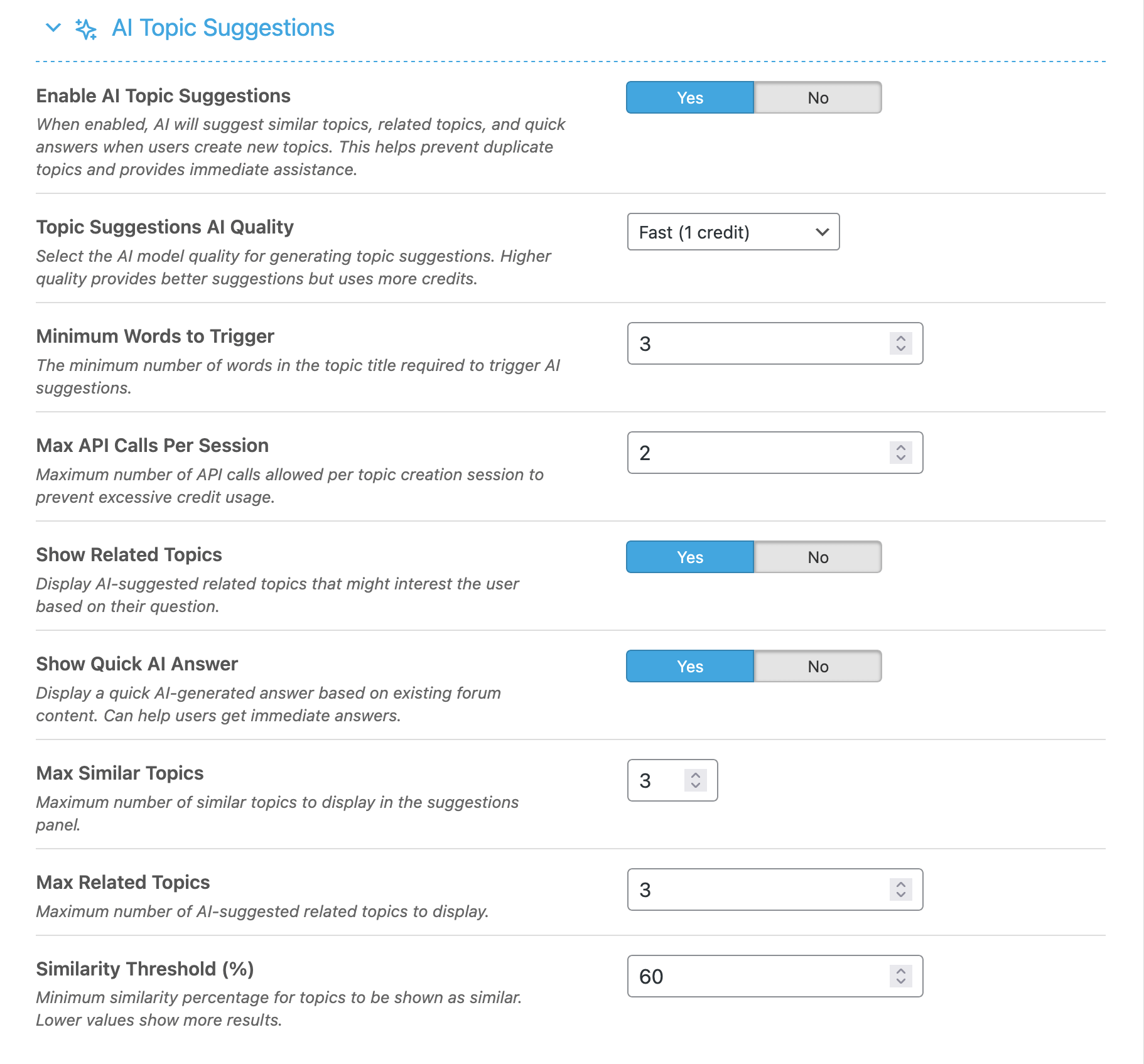Keep Show Quick AI Answer enabled by clicking Yes
This screenshot has width=1144, height=1064.
tap(689, 666)
